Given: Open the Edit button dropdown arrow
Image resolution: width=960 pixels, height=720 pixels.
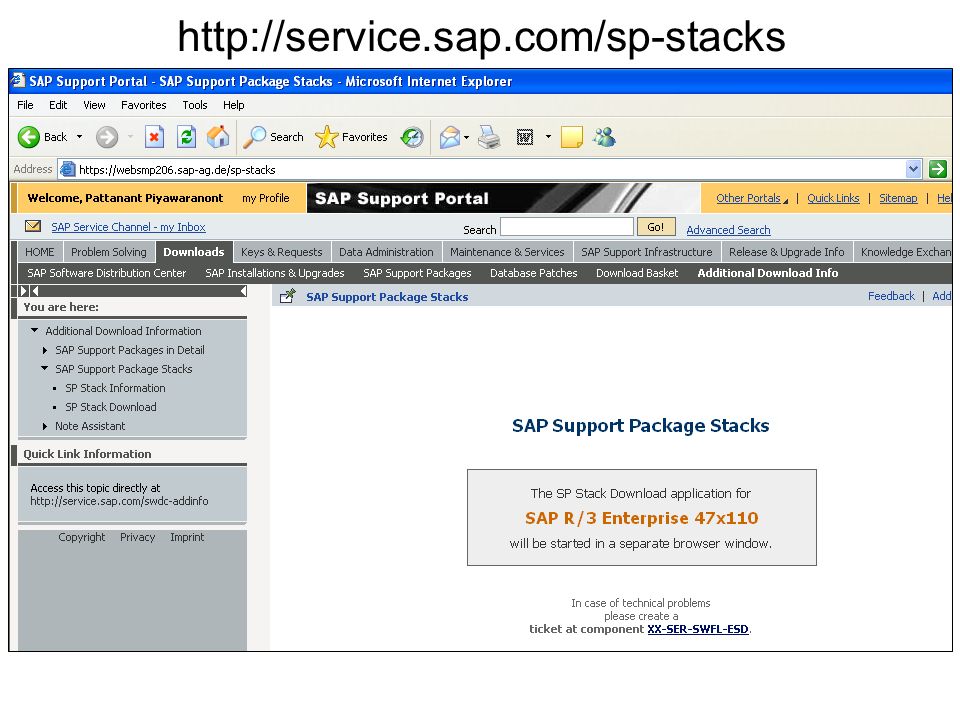Looking at the screenshot, I should pos(548,137).
